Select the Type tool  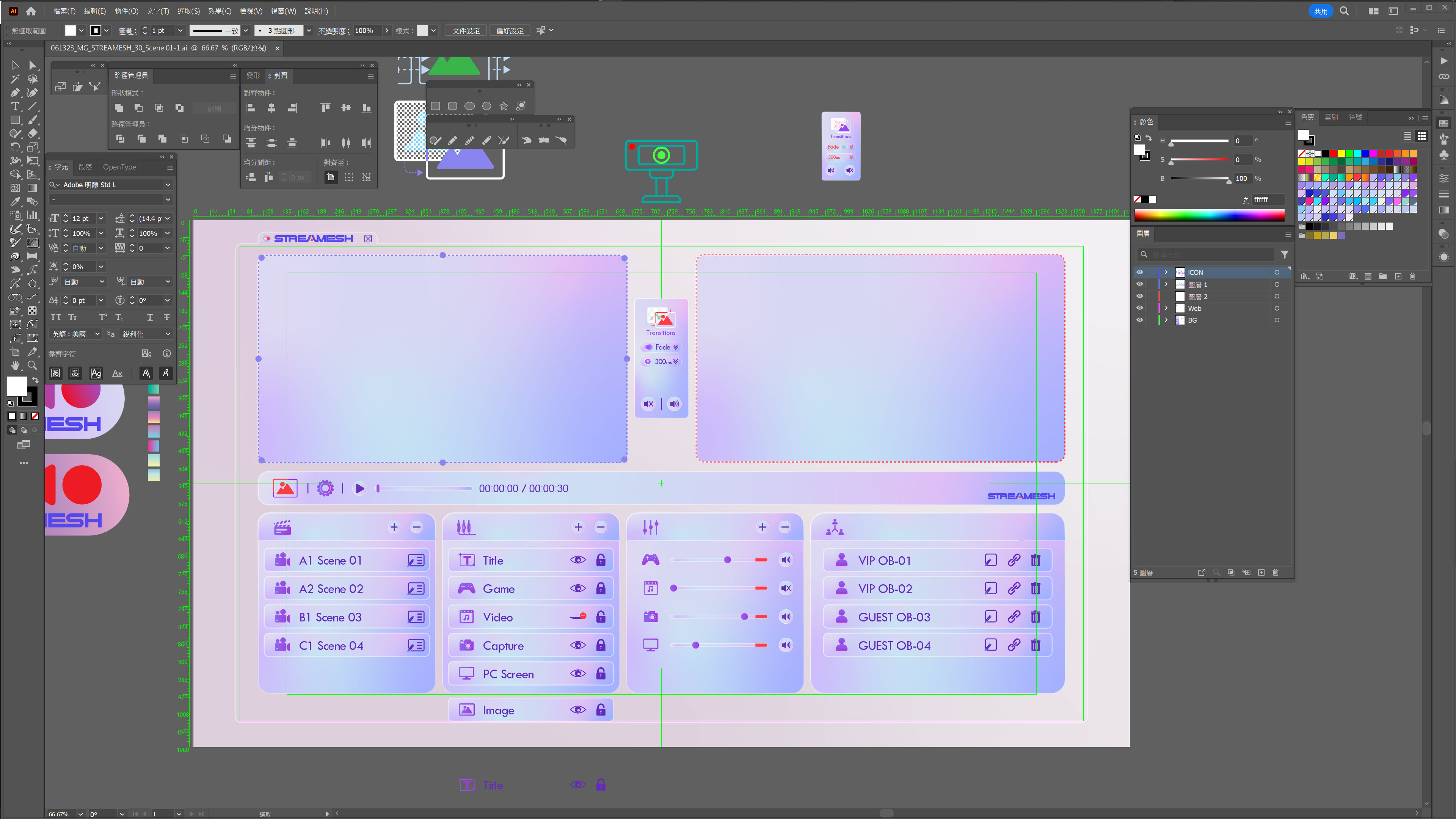point(15,106)
